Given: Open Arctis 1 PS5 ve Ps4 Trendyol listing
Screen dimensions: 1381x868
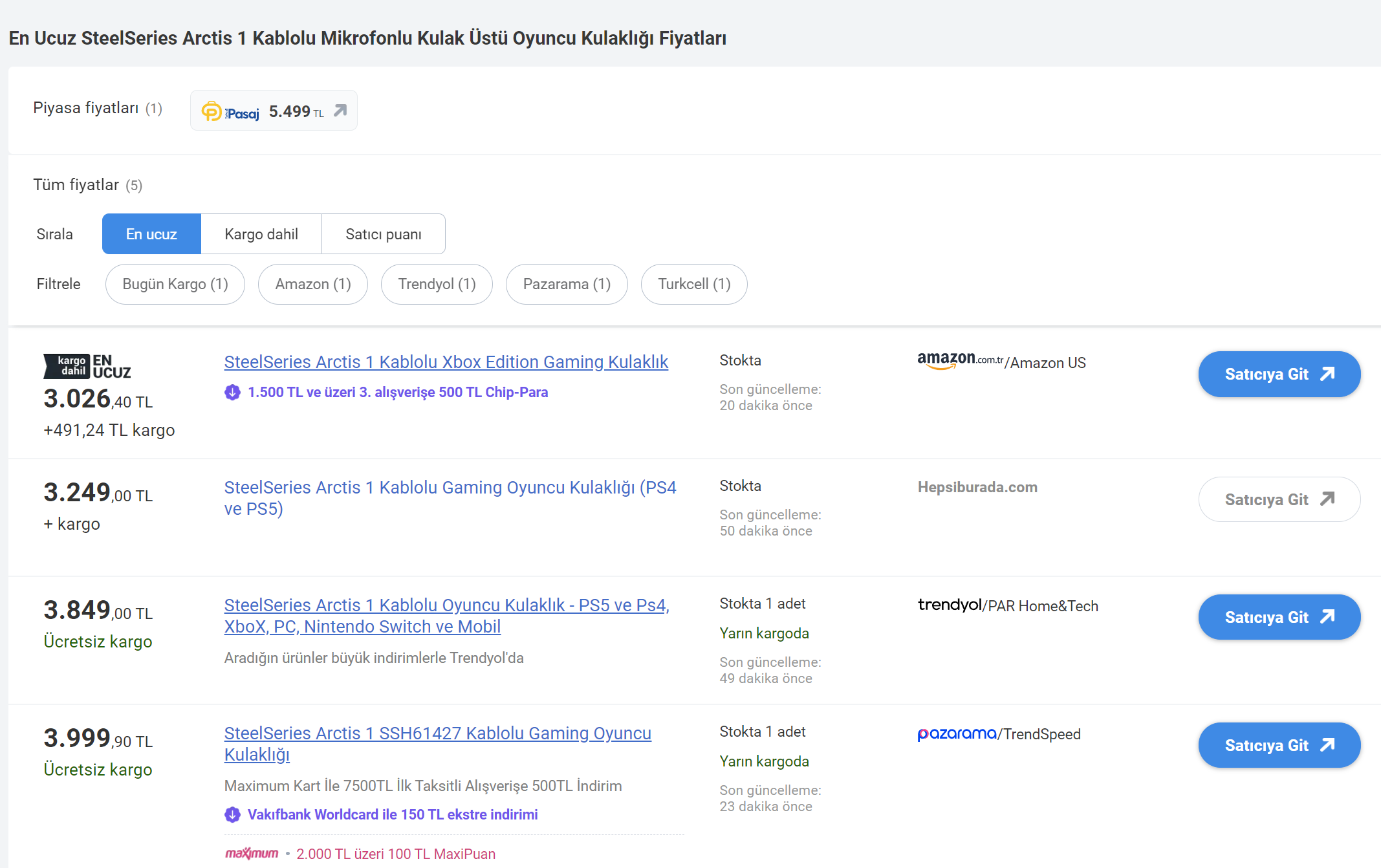Looking at the screenshot, I should pyautogui.click(x=447, y=616).
